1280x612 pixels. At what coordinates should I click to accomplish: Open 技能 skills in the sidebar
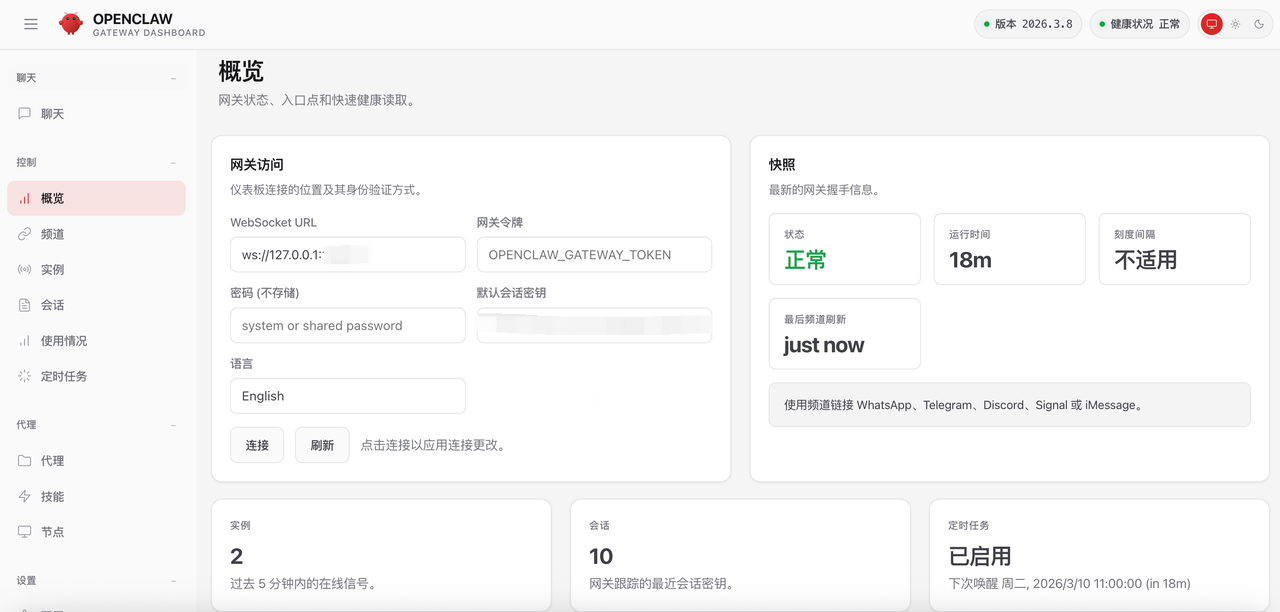pyautogui.click(x=52, y=497)
